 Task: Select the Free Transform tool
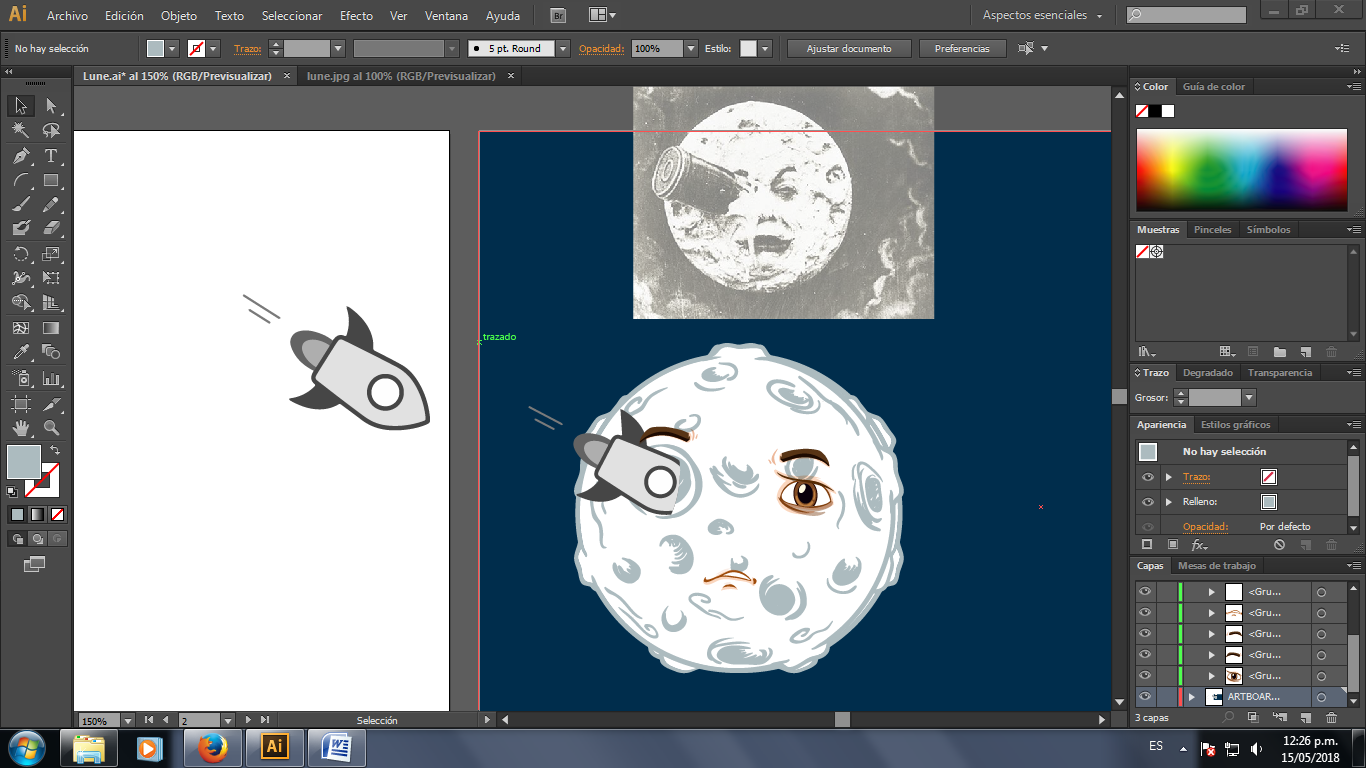[x=51, y=278]
